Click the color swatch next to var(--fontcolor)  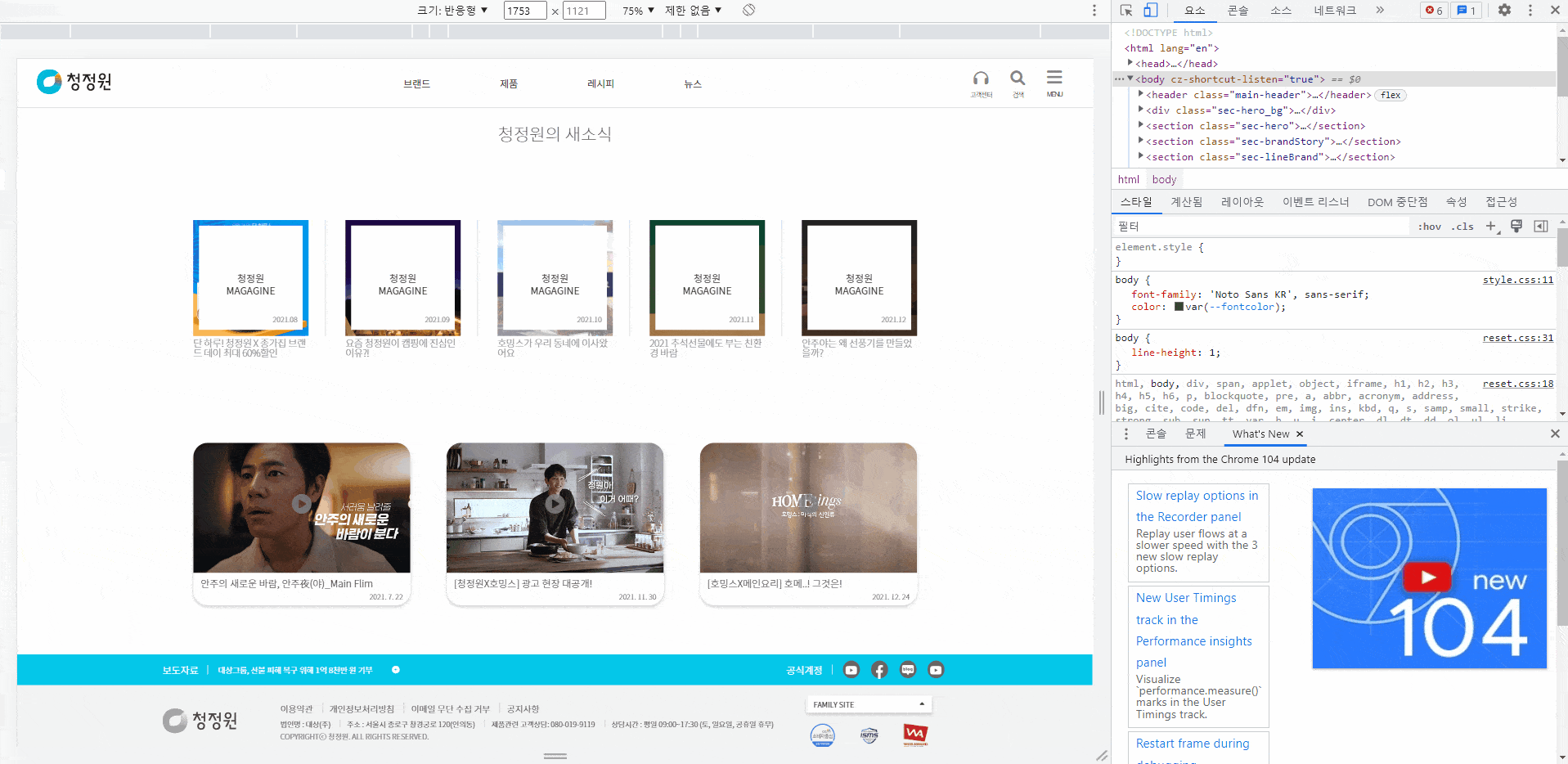(x=1179, y=307)
